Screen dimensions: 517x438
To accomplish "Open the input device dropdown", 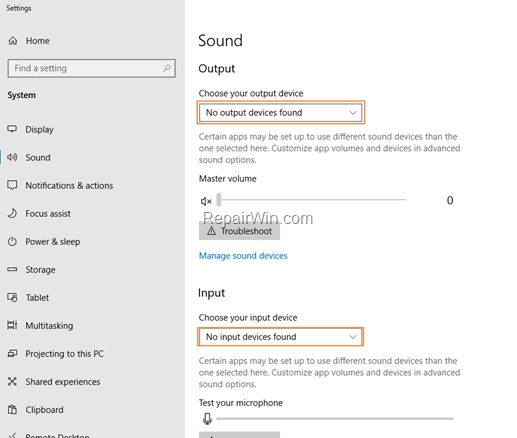I will [280, 337].
